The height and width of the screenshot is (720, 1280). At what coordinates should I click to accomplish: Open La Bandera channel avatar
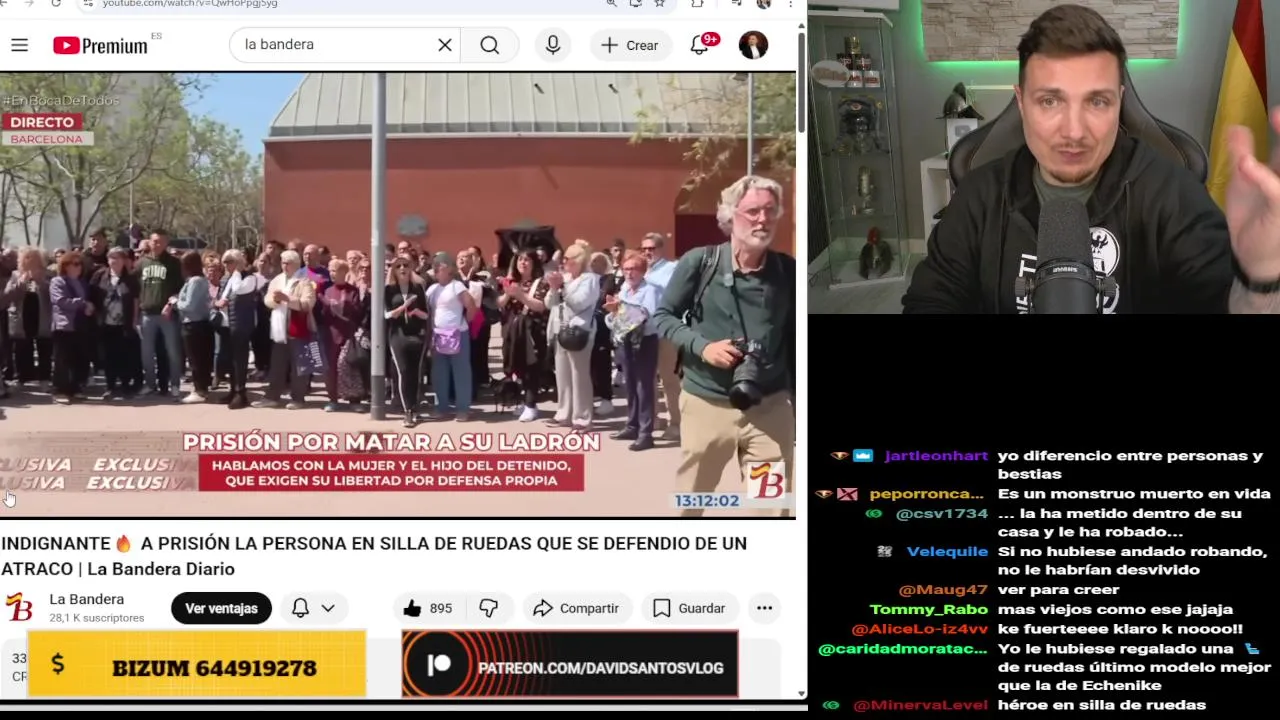point(19,607)
